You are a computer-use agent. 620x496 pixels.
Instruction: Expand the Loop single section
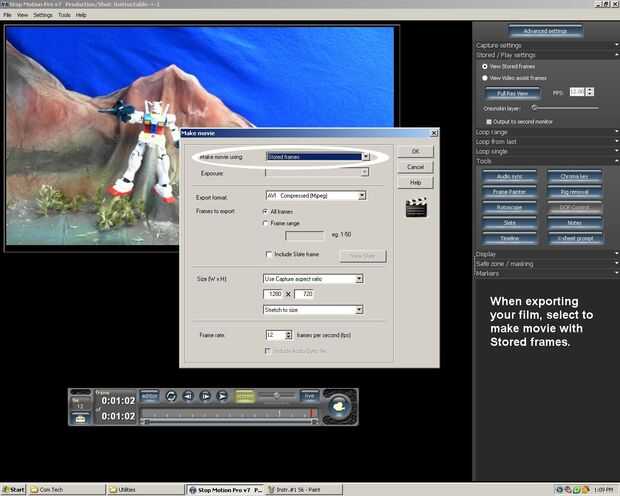[546, 151]
